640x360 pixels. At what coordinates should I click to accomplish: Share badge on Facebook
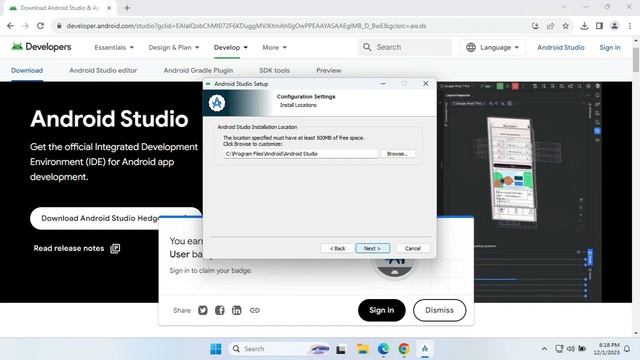click(x=220, y=310)
